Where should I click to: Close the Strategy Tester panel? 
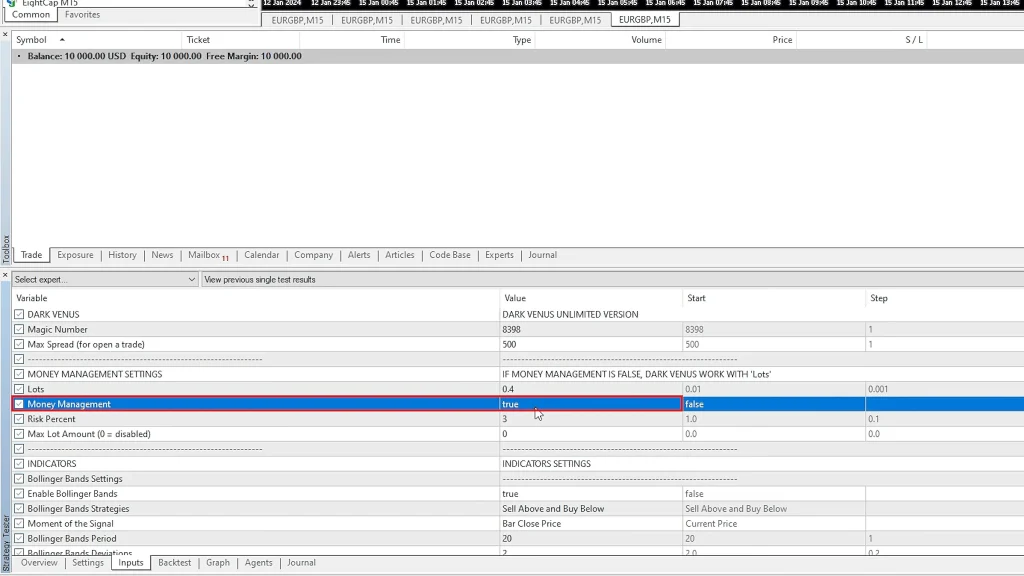(x=5, y=275)
